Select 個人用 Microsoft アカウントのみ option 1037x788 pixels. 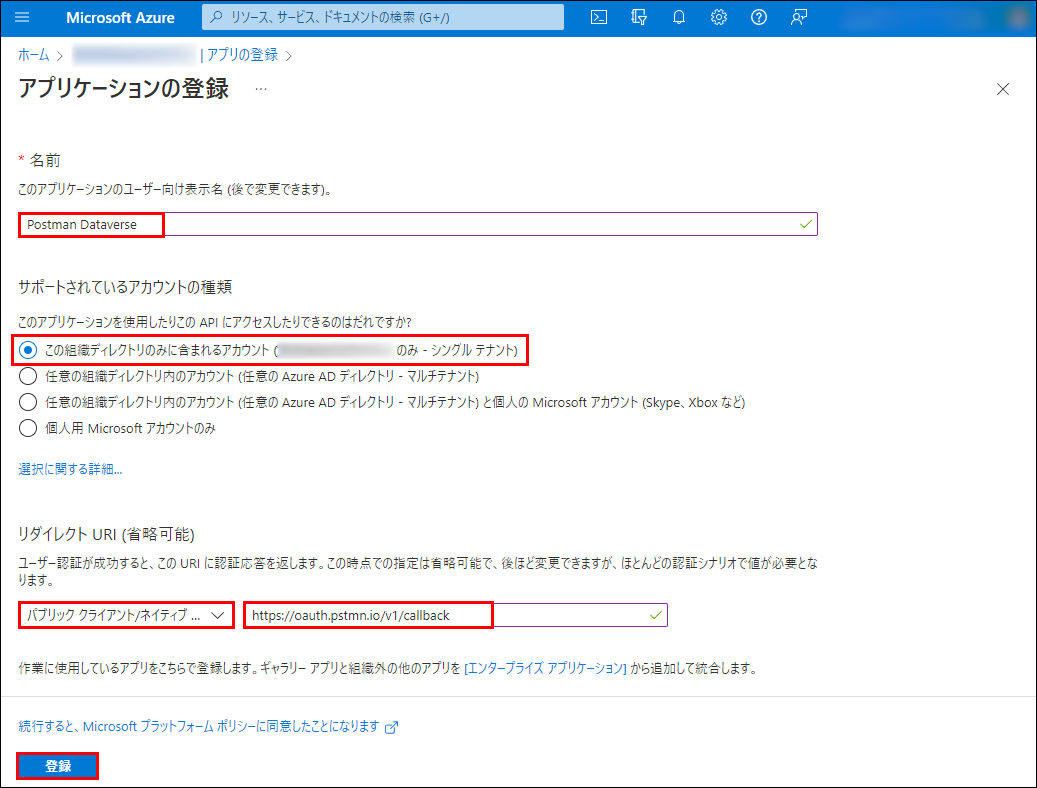(x=28, y=428)
